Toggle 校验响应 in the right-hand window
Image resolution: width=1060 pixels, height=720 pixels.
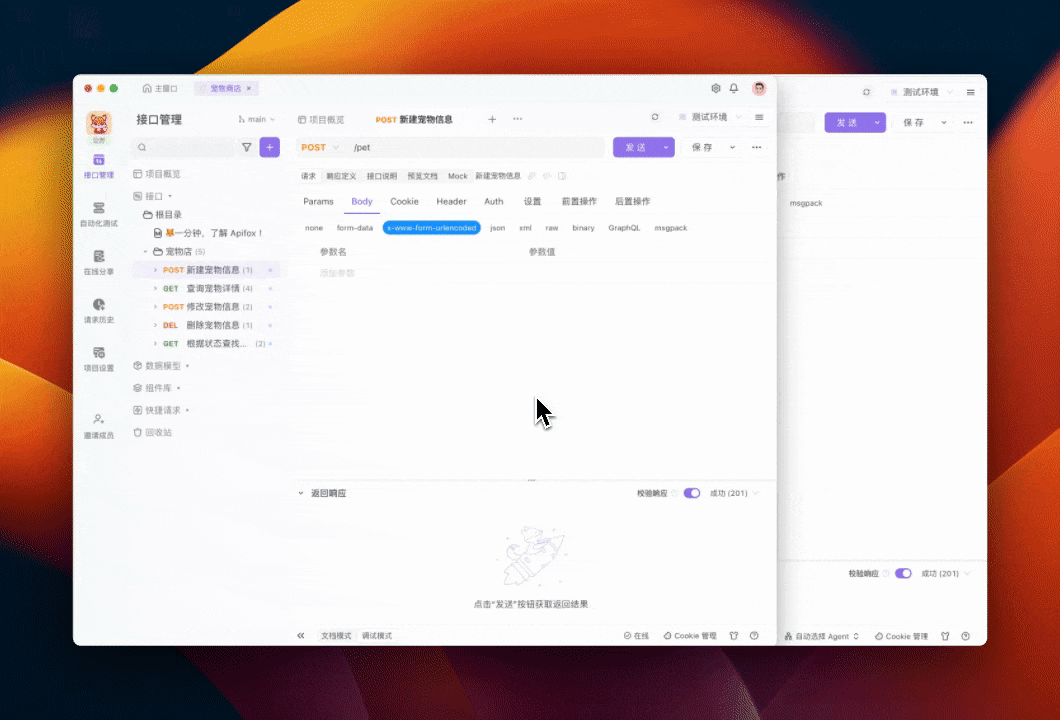(x=903, y=573)
